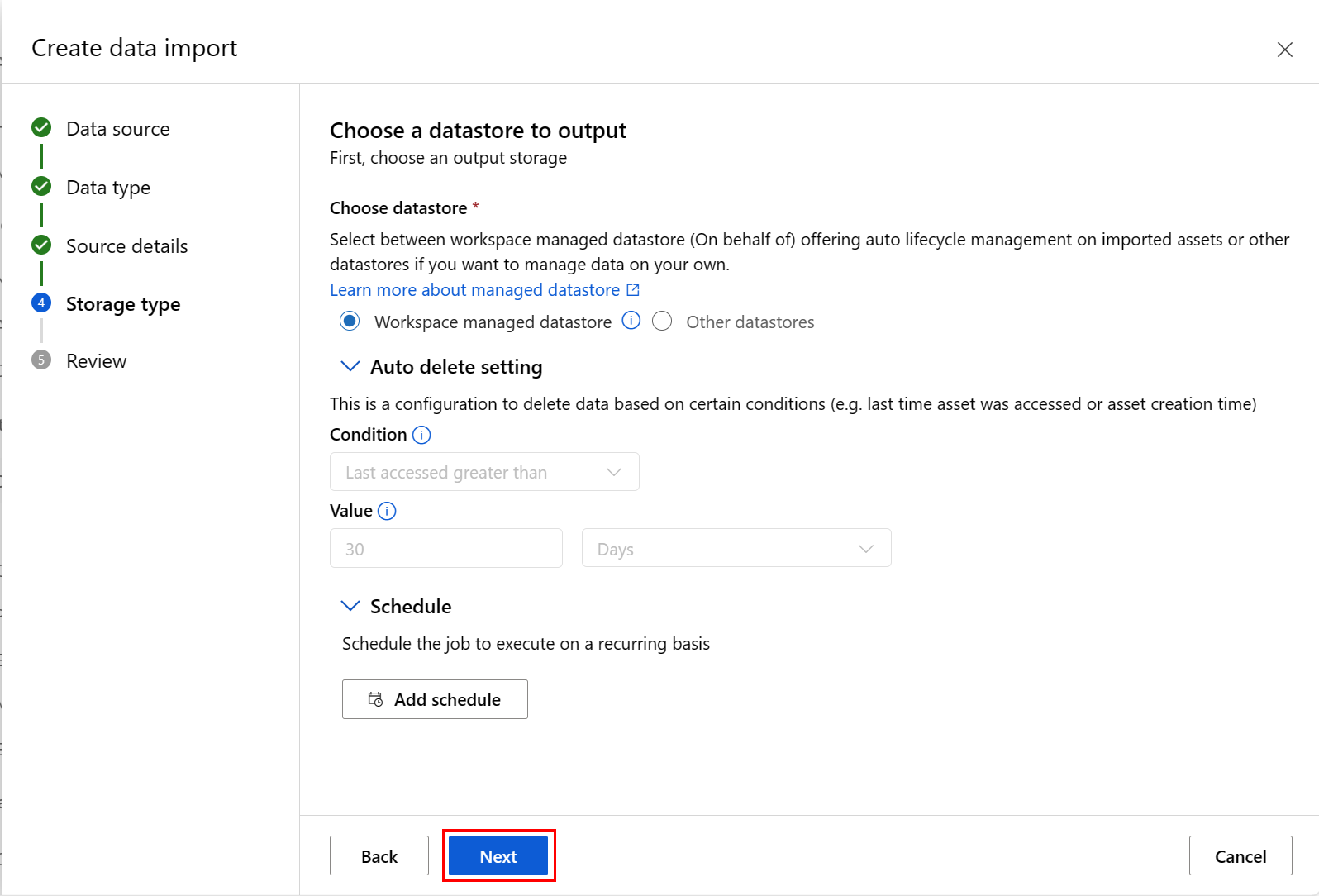Viewport: 1319px width, 896px height.
Task: Click the value input field showing 30
Action: pos(445,549)
